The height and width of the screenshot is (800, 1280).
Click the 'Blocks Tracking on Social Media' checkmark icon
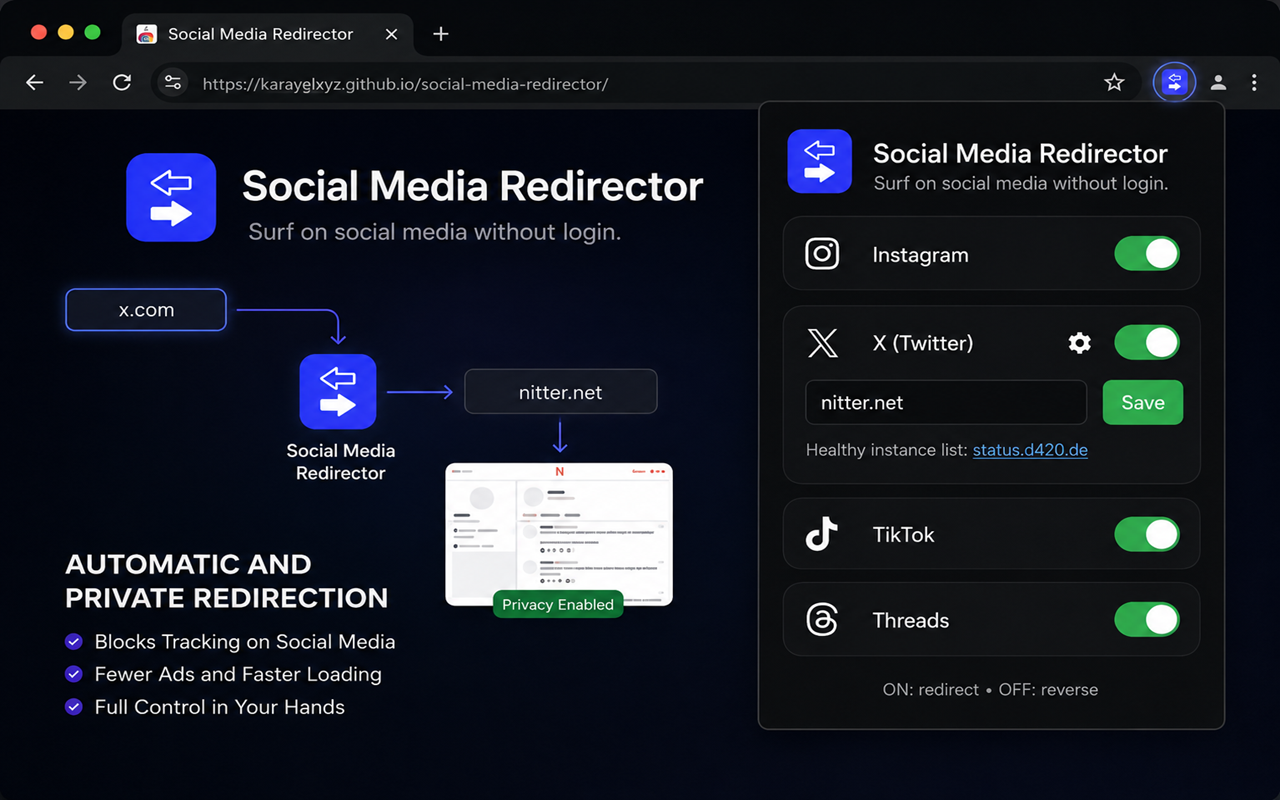(x=73, y=642)
